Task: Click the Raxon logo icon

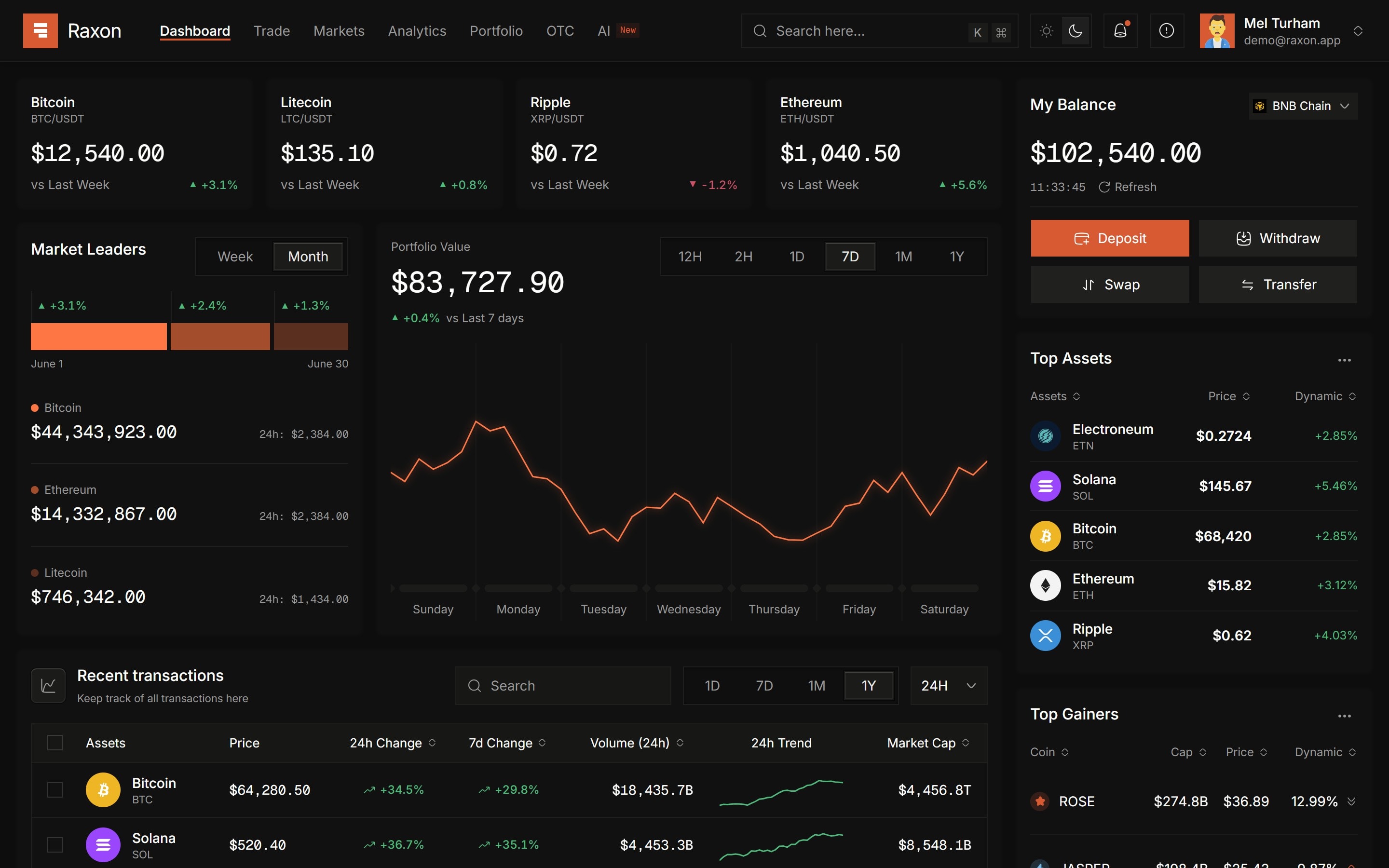Action: (40, 30)
